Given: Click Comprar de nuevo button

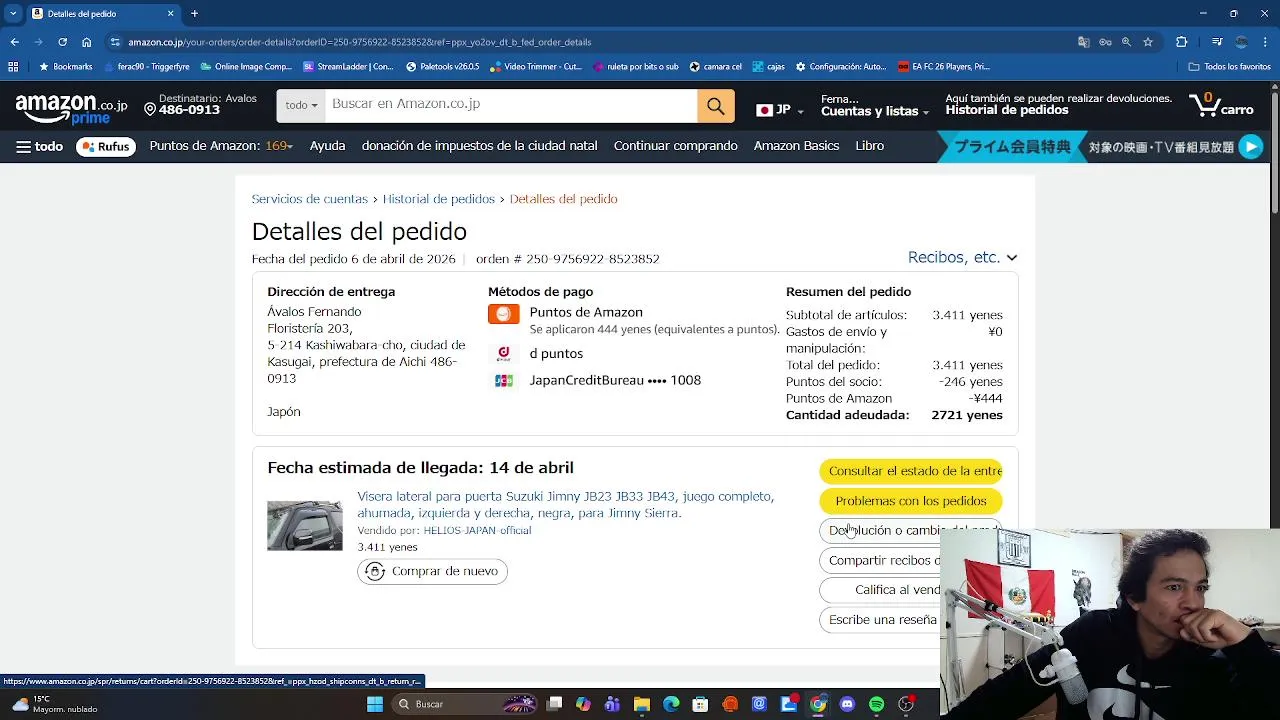Looking at the screenshot, I should (x=432, y=571).
